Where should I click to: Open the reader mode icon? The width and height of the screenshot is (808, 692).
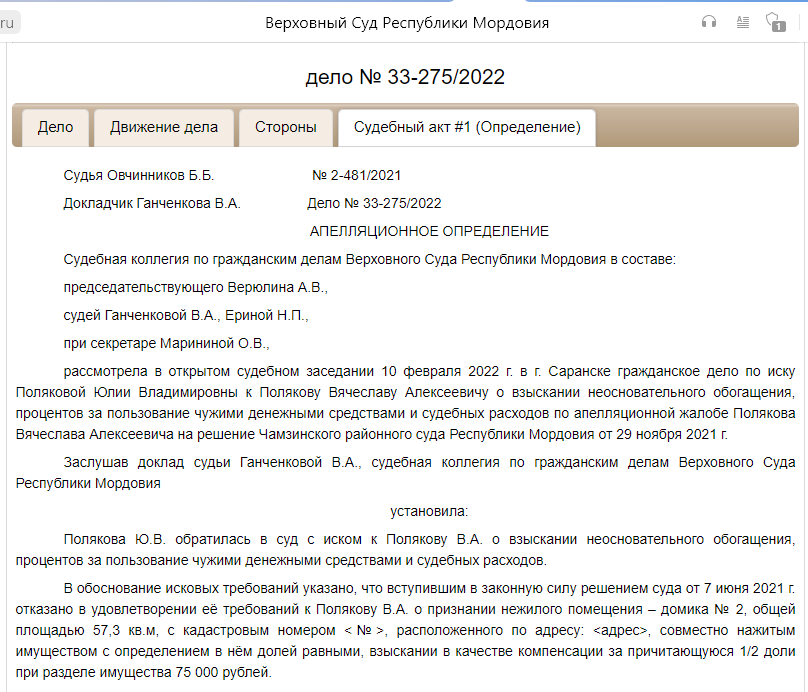point(743,22)
